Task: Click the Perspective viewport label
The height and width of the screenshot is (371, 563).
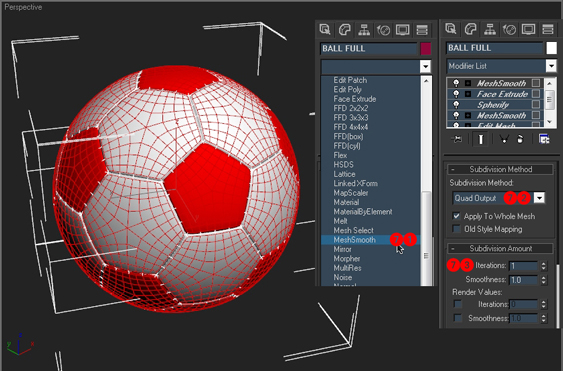Action: pyautogui.click(x=23, y=7)
